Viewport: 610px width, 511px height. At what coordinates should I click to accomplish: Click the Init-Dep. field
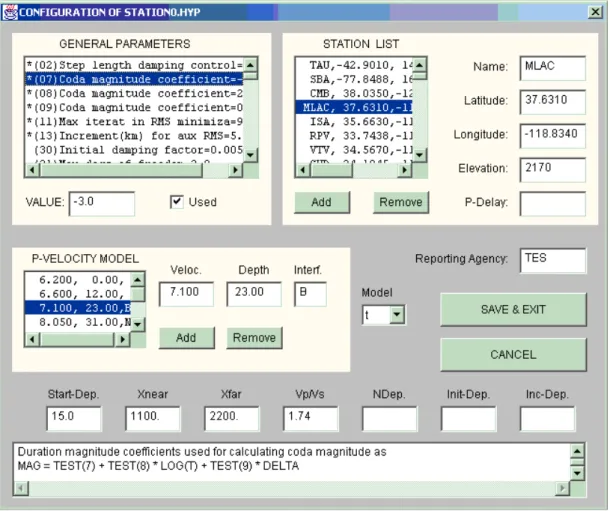[x=468, y=418]
